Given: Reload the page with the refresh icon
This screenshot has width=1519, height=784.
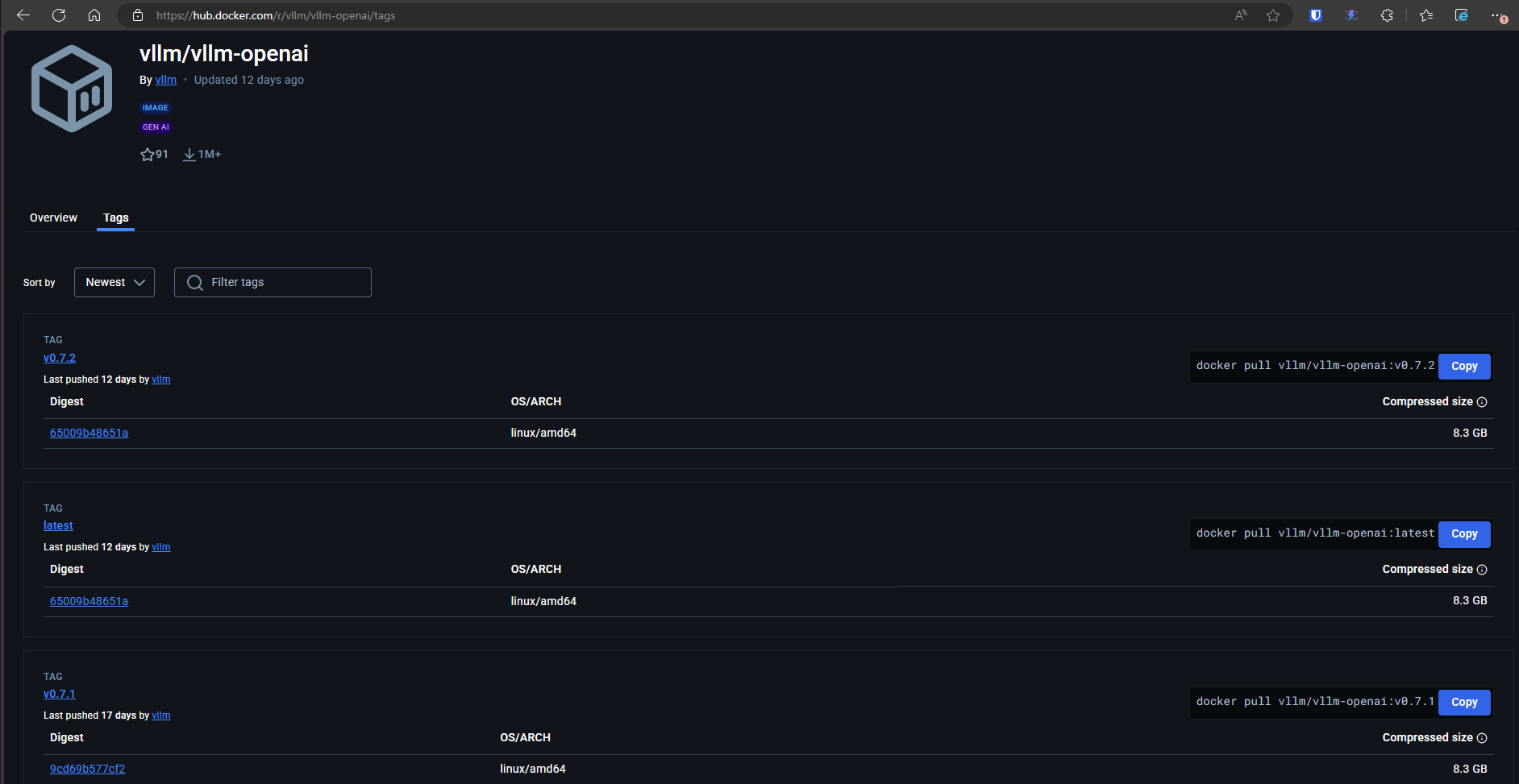Looking at the screenshot, I should (x=59, y=15).
